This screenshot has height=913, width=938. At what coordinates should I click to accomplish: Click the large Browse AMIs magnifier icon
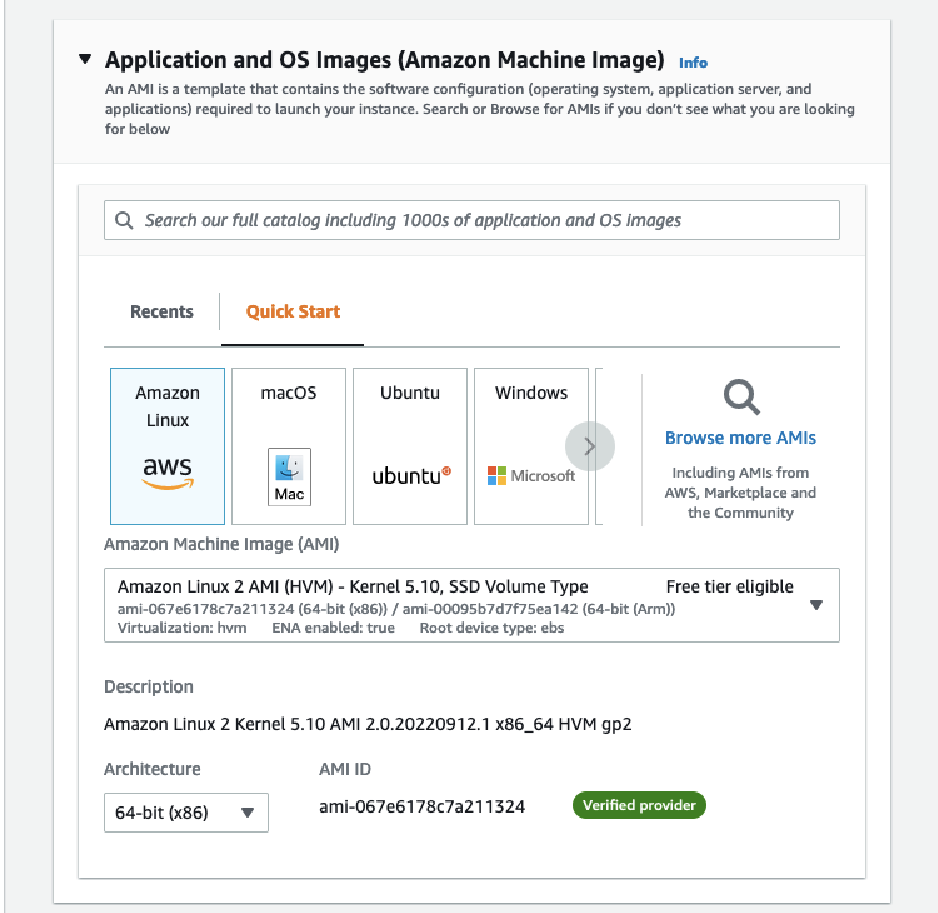coord(741,397)
